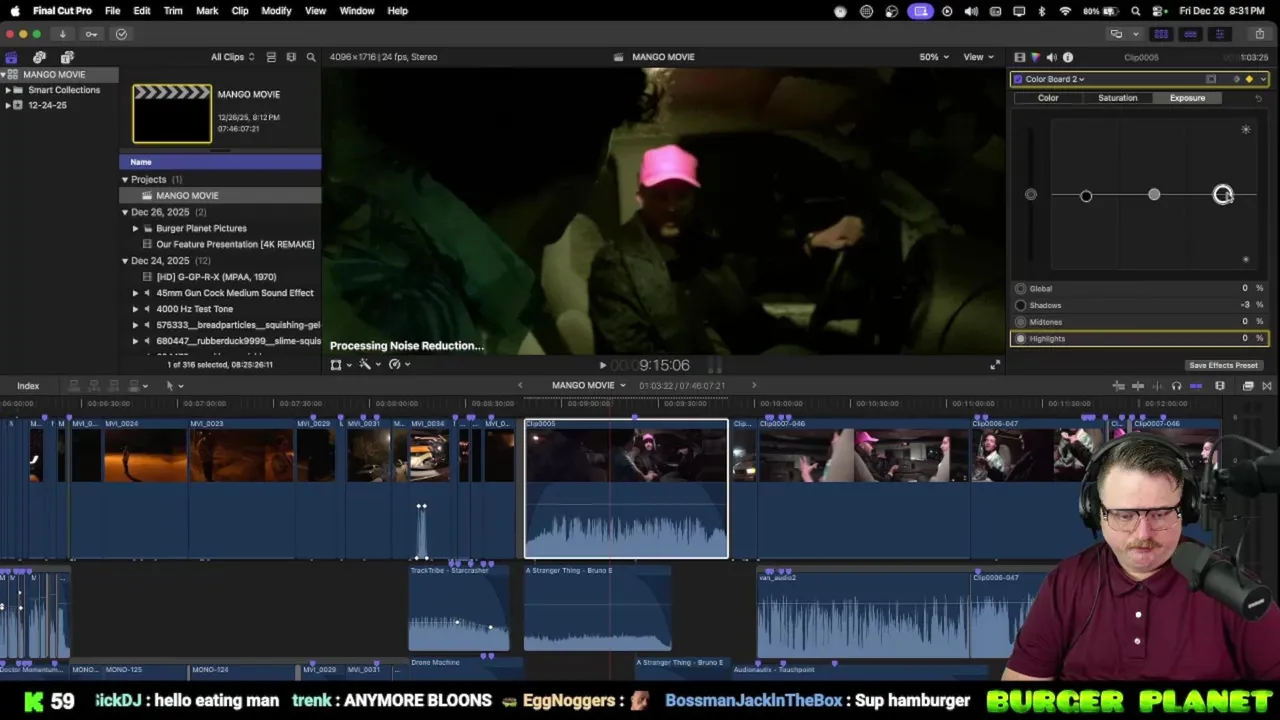1280x720 pixels.
Task: Open the MANGO MOVIE timeline history dropdown
Action: [589, 386]
